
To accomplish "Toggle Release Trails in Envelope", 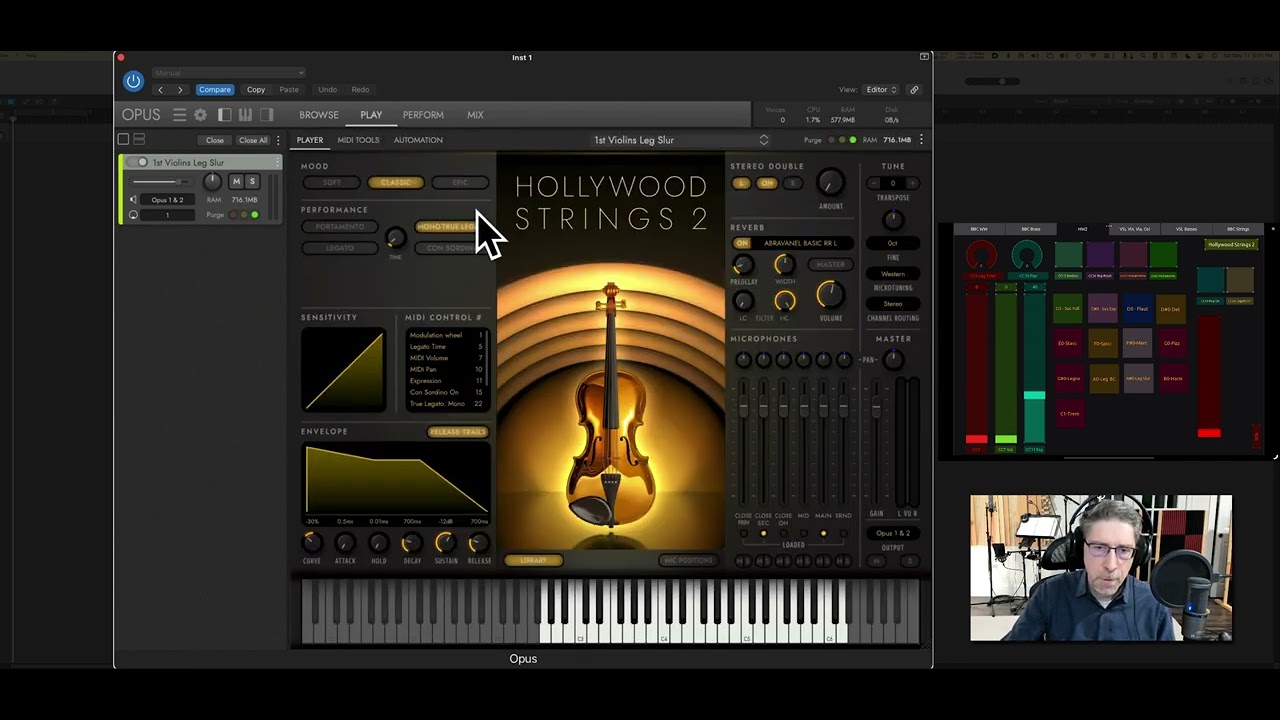I will 457,432.
